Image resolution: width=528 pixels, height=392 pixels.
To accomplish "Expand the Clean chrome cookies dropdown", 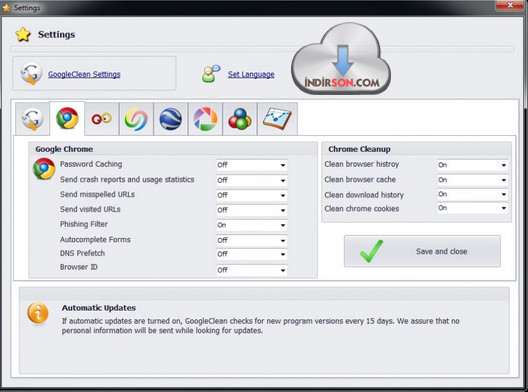I will 472,208.
